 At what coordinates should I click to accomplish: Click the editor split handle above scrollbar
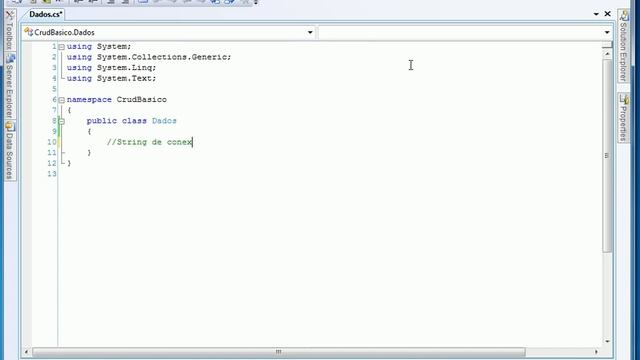click(x=607, y=45)
